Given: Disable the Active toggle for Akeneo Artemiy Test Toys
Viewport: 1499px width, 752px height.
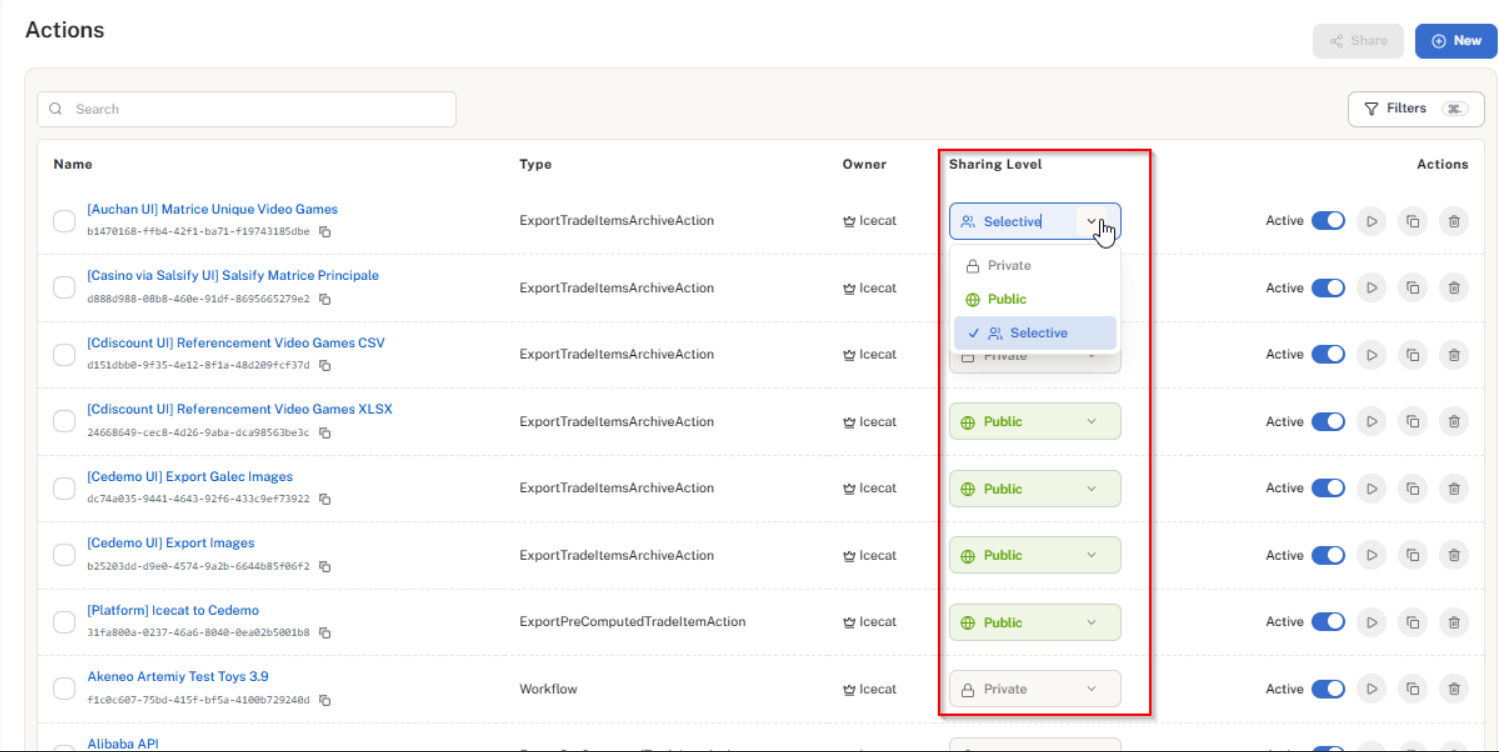Looking at the screenshot, I should (1329, 688).
